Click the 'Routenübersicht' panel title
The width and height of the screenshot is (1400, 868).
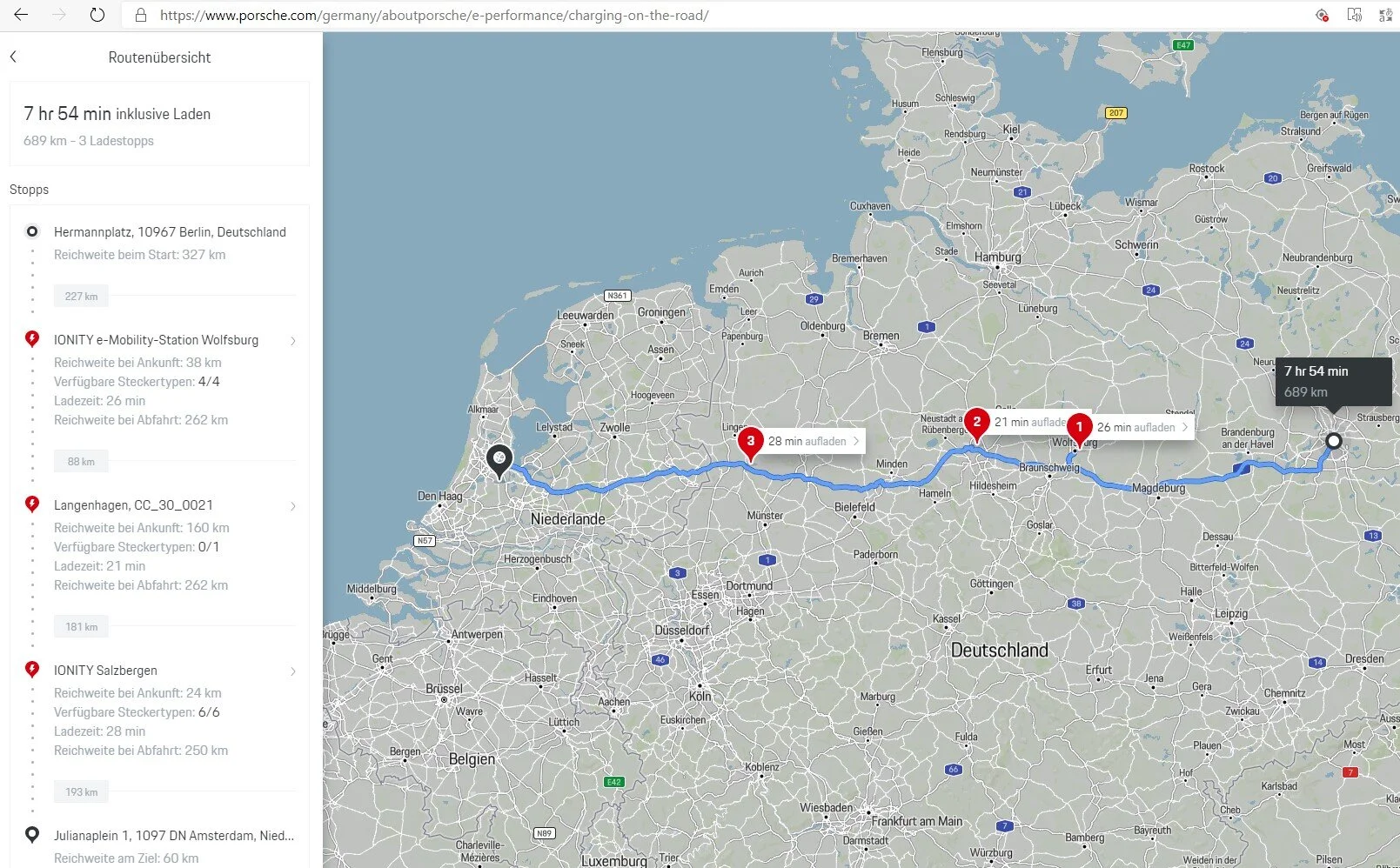click(159, 57)
